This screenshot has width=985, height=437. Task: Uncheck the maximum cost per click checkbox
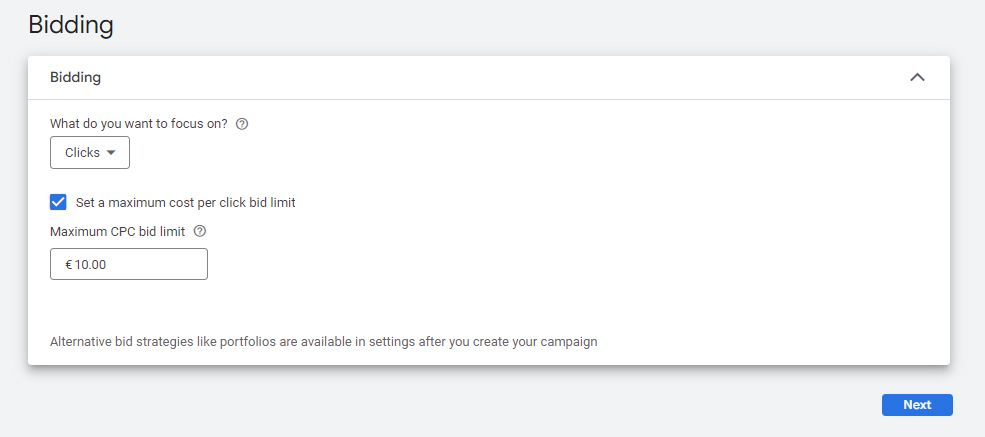pos(58,202)
